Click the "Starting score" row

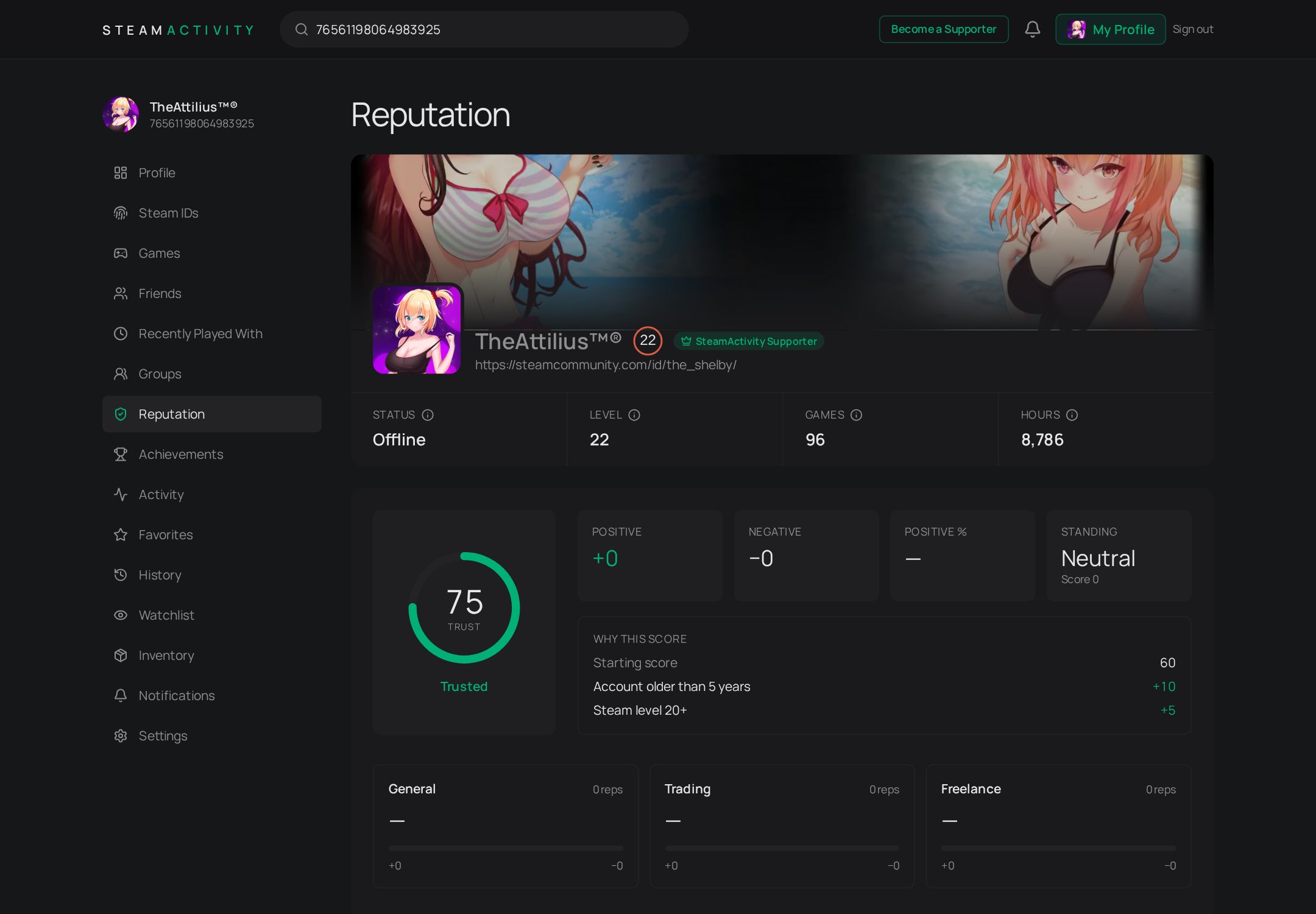tap(884, 663)
